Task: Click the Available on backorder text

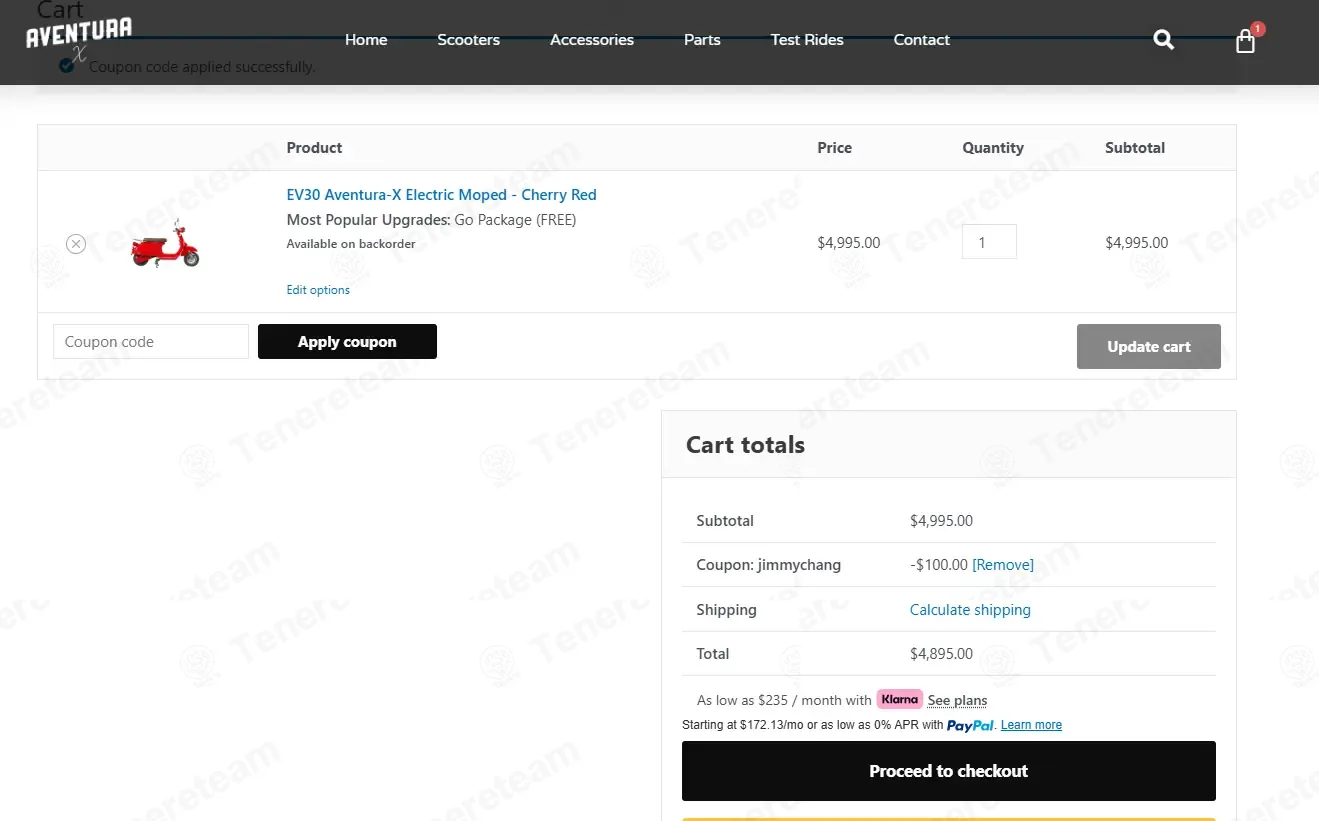Action: [x=351, y=244]
